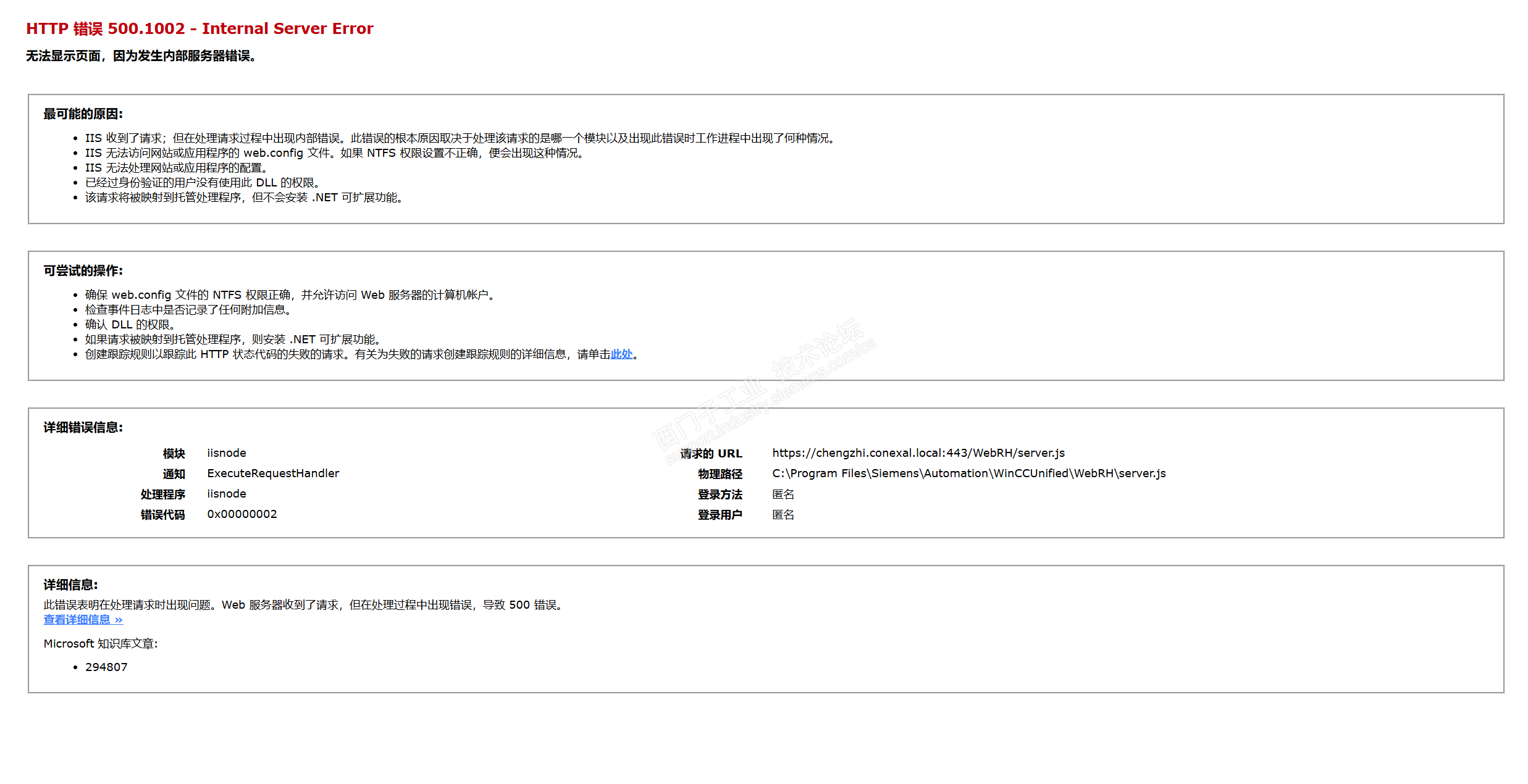Click the ExecuteRequestHandler notification value
Screen dimensions: 1528x784
click(x=273, y=473)
